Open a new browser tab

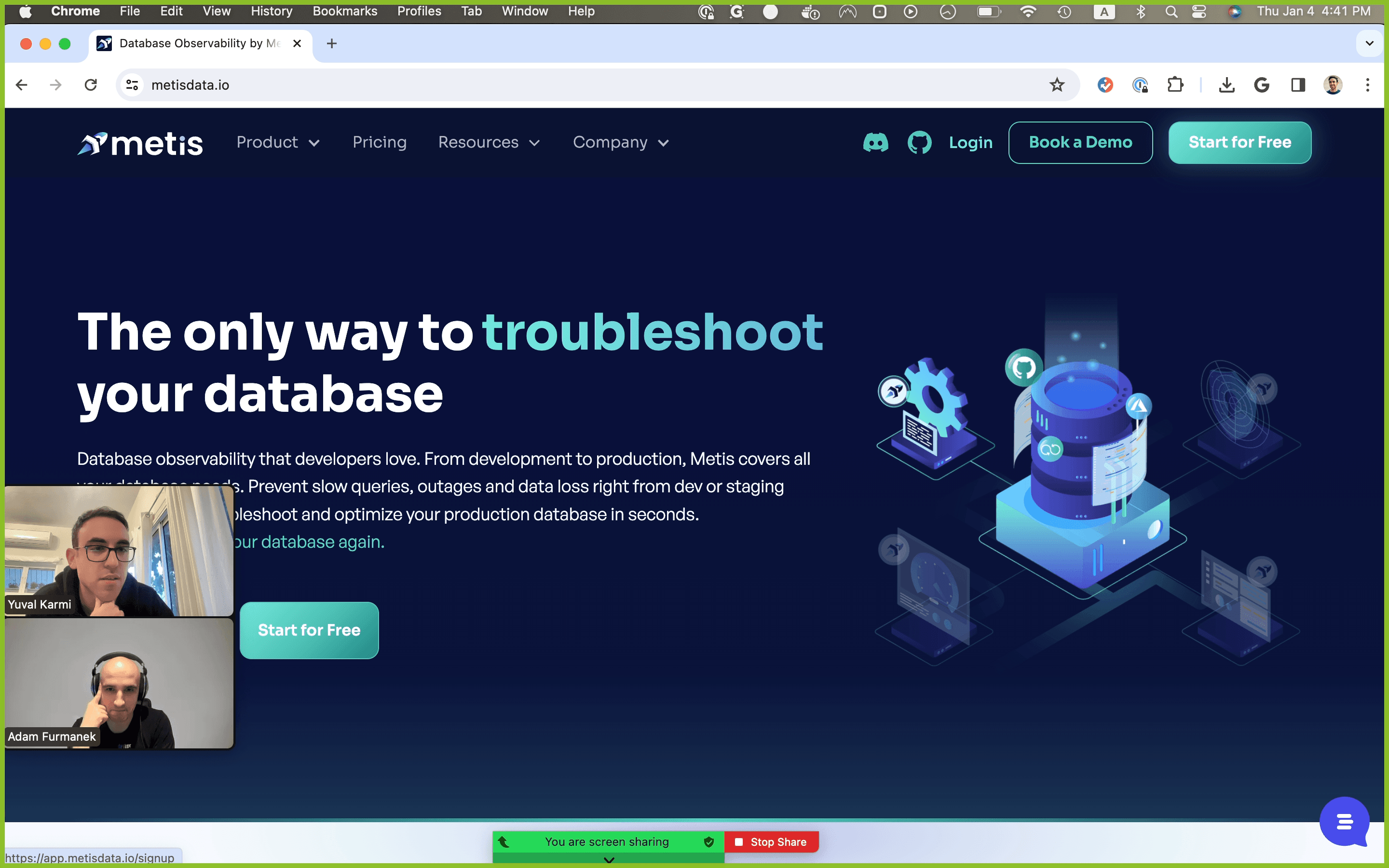coord(332,43)
